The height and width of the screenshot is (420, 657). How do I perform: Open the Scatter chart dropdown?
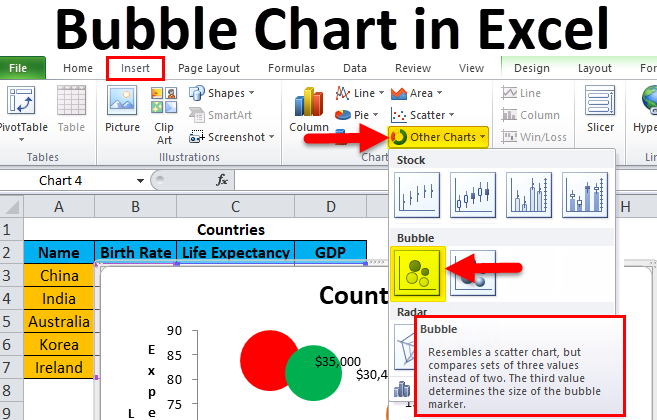(422, 115)
